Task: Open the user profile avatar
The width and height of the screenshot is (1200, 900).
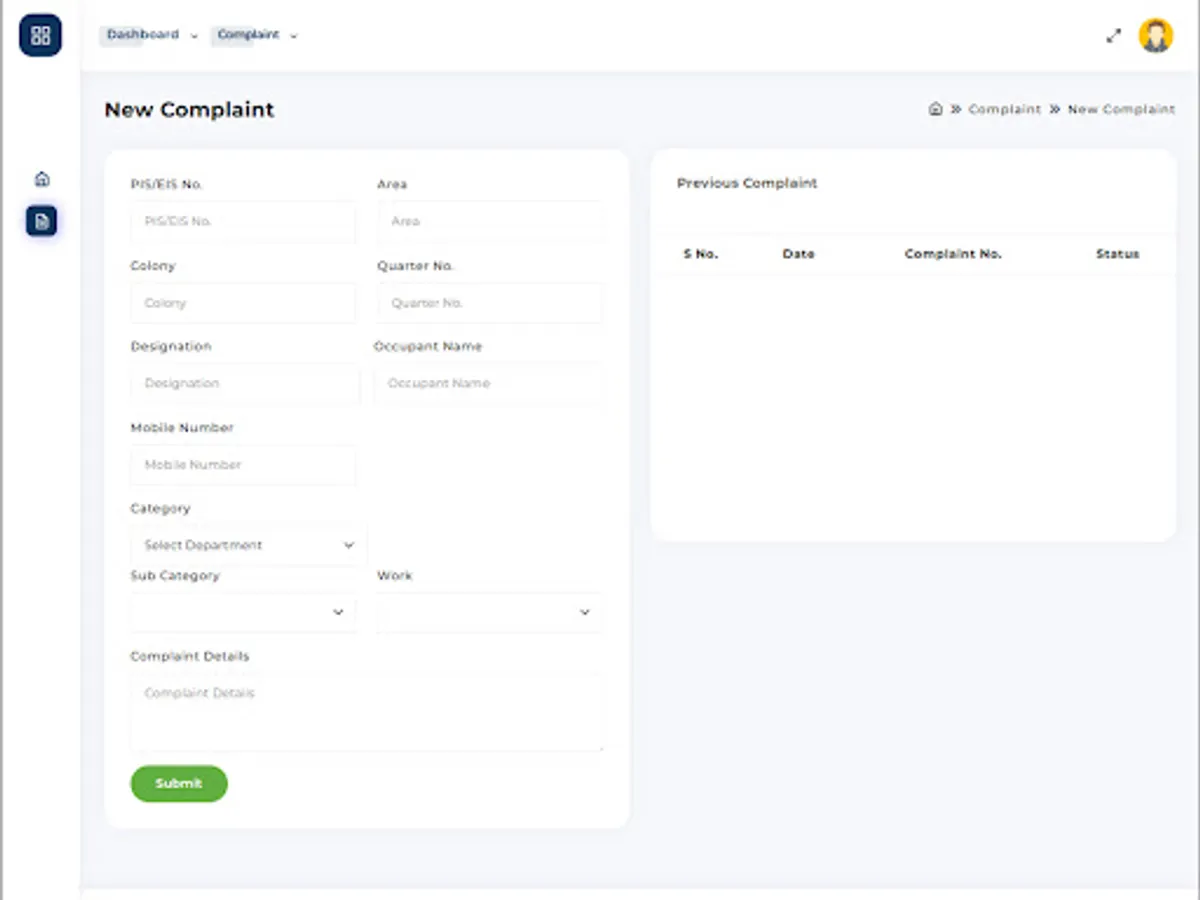Action: click(x=1156, y=35)
